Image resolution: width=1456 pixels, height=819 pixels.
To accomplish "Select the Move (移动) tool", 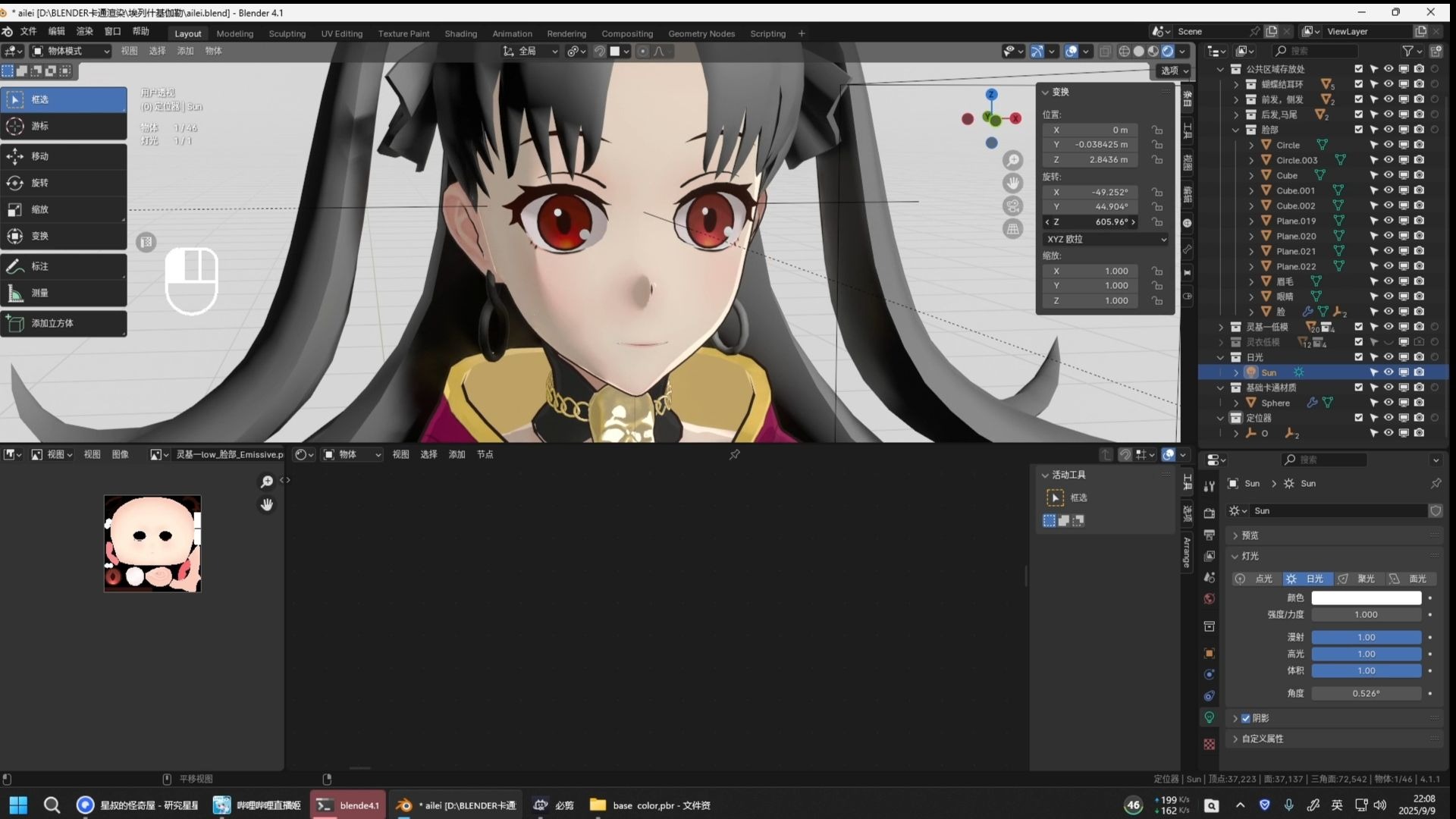I will point(64,156).
